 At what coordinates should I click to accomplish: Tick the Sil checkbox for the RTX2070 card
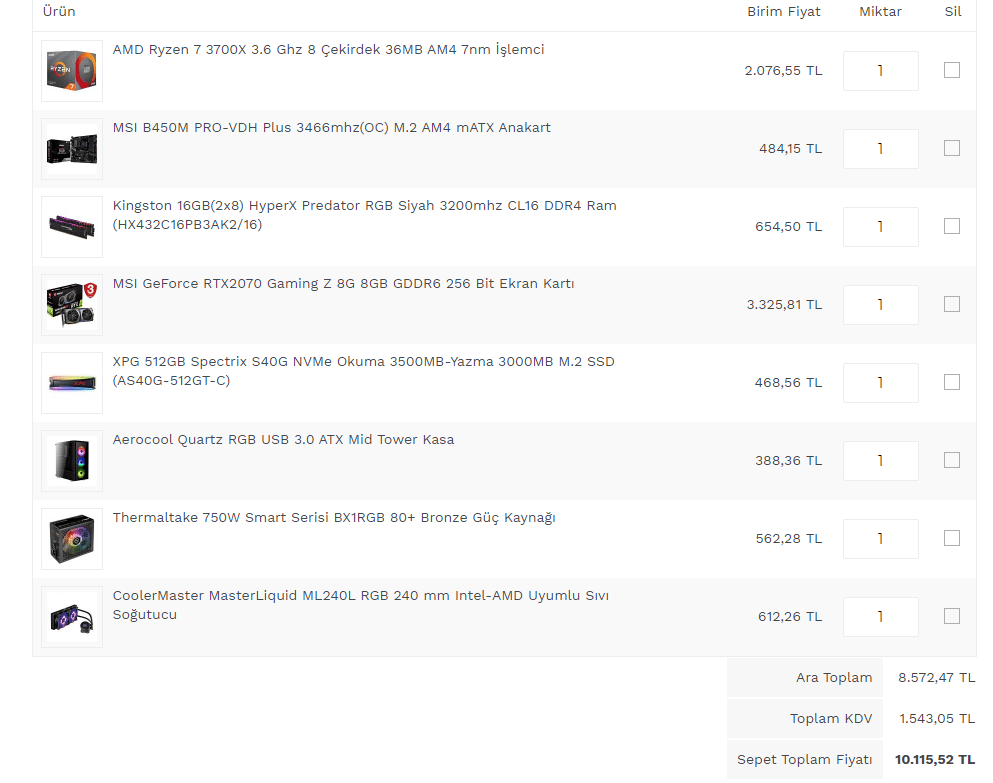pos(951,304)
